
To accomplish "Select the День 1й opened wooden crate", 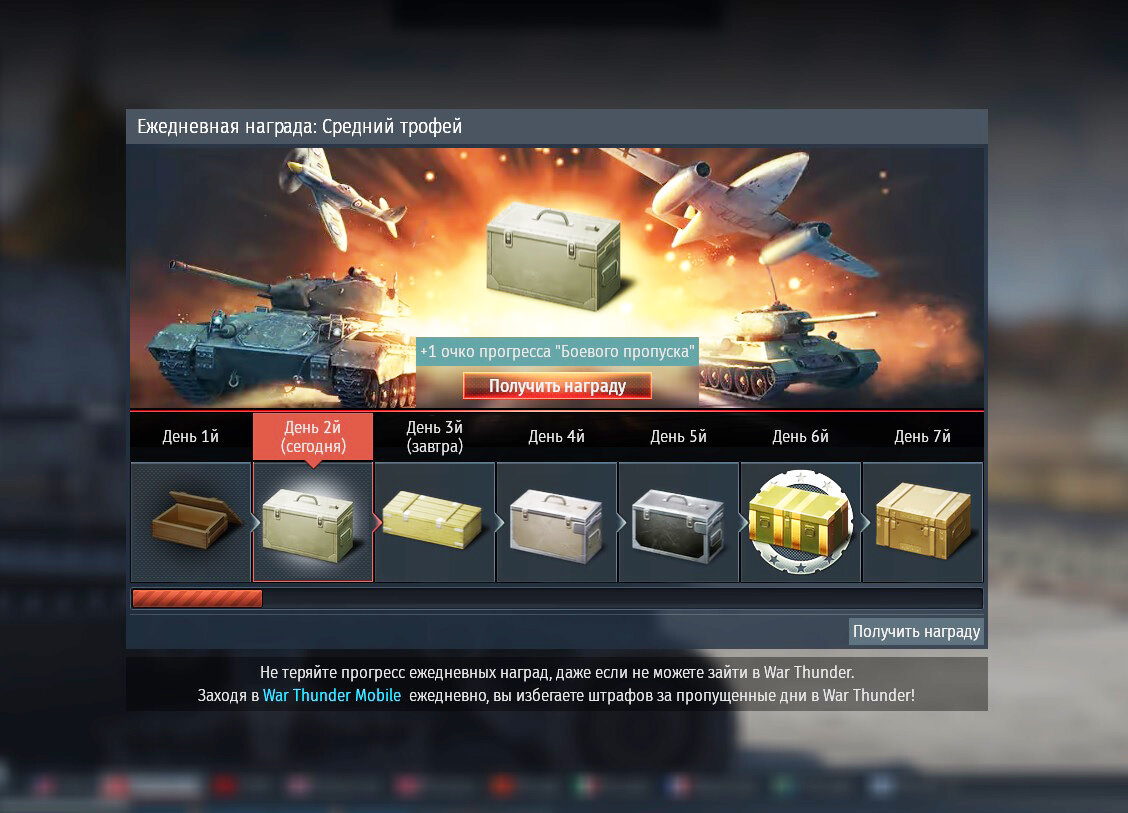I will pyautogui.click(x=191, y=522).
